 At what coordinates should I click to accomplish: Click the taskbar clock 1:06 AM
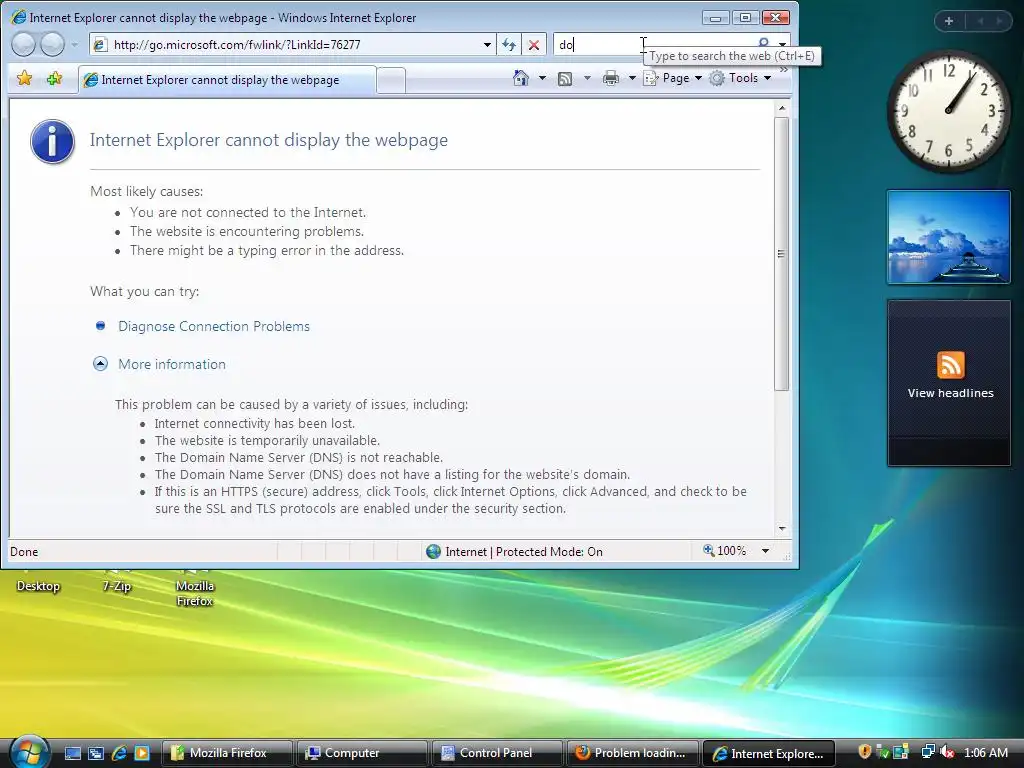click(x=985, y=753)
